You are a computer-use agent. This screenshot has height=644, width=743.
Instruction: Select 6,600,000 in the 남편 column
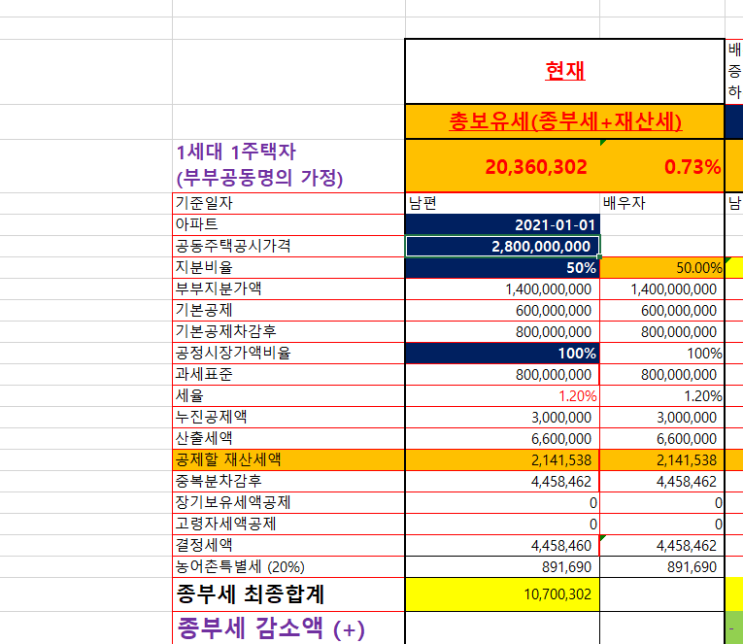click(x=503, y=438)
